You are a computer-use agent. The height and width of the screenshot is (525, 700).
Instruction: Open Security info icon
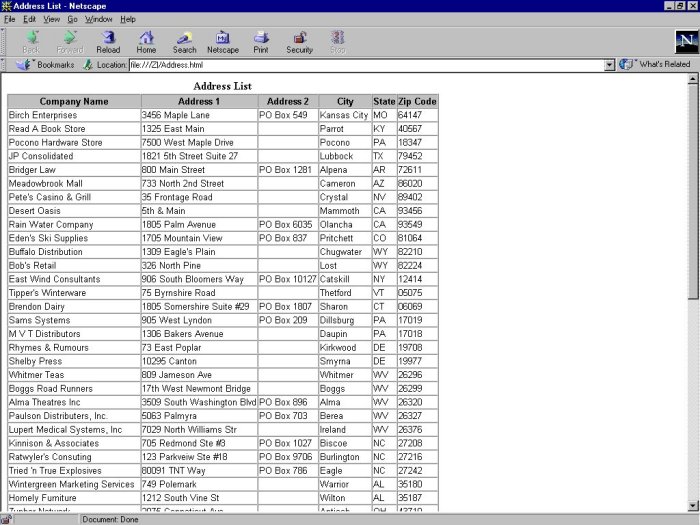point(299,40)
